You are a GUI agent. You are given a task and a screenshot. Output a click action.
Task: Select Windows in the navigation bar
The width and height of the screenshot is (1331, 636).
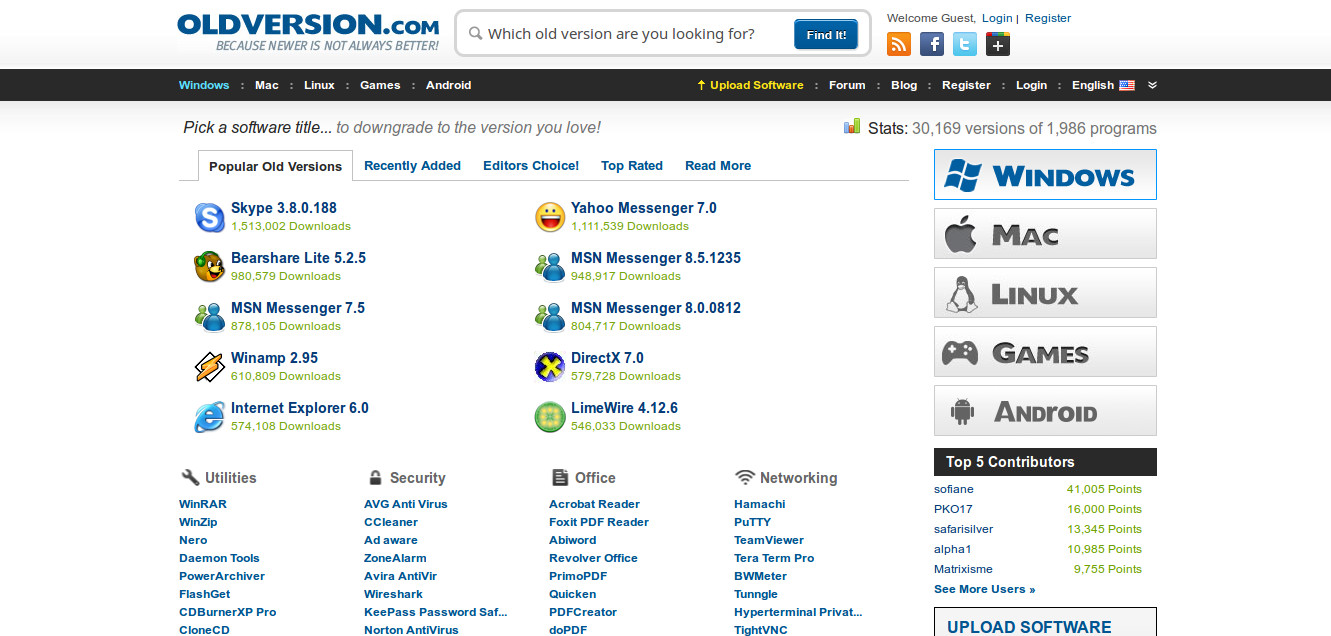pos(204,85)
